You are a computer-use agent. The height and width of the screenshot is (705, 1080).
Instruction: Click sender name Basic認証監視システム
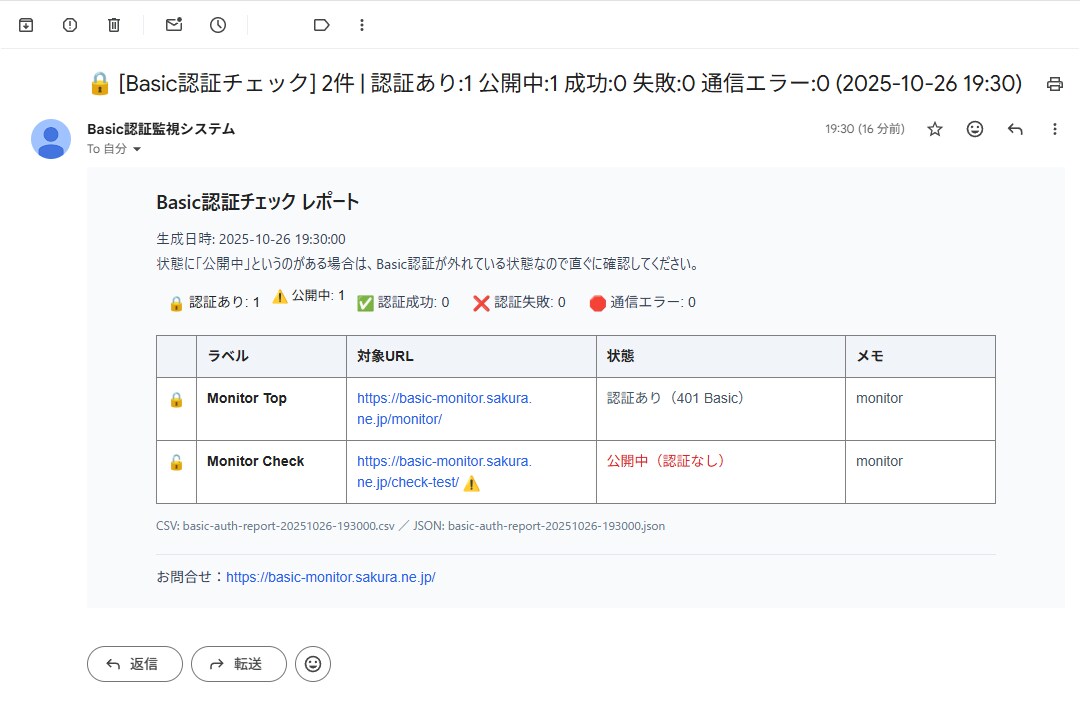click(x=161, y=129)
